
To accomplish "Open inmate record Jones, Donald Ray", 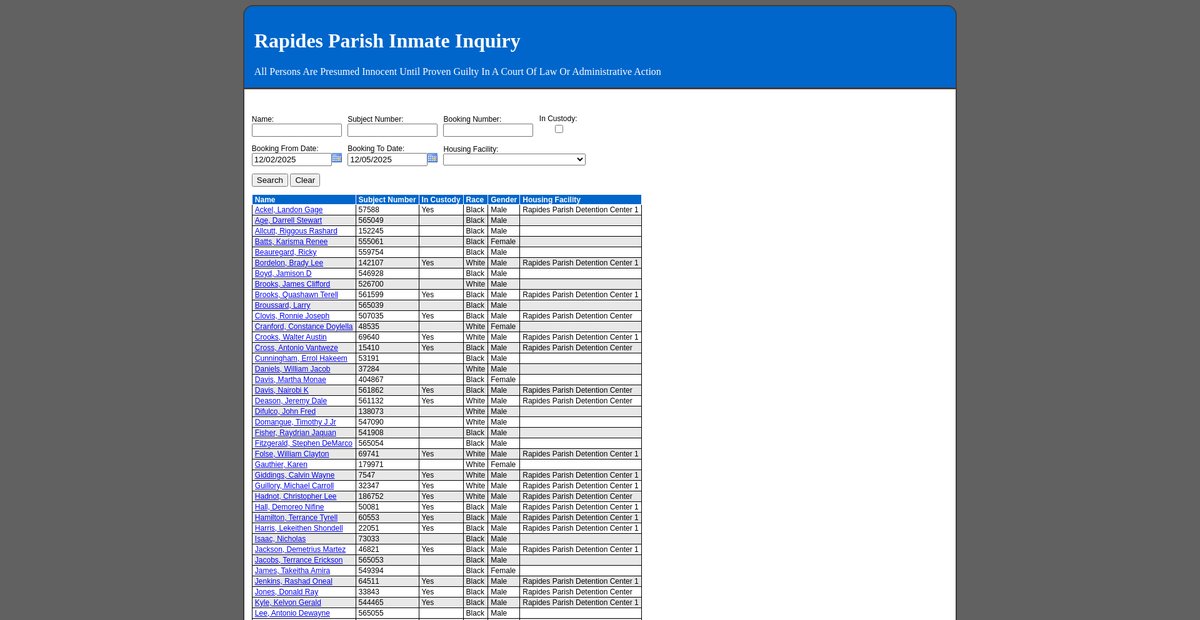I will click(x=287, y=592).
